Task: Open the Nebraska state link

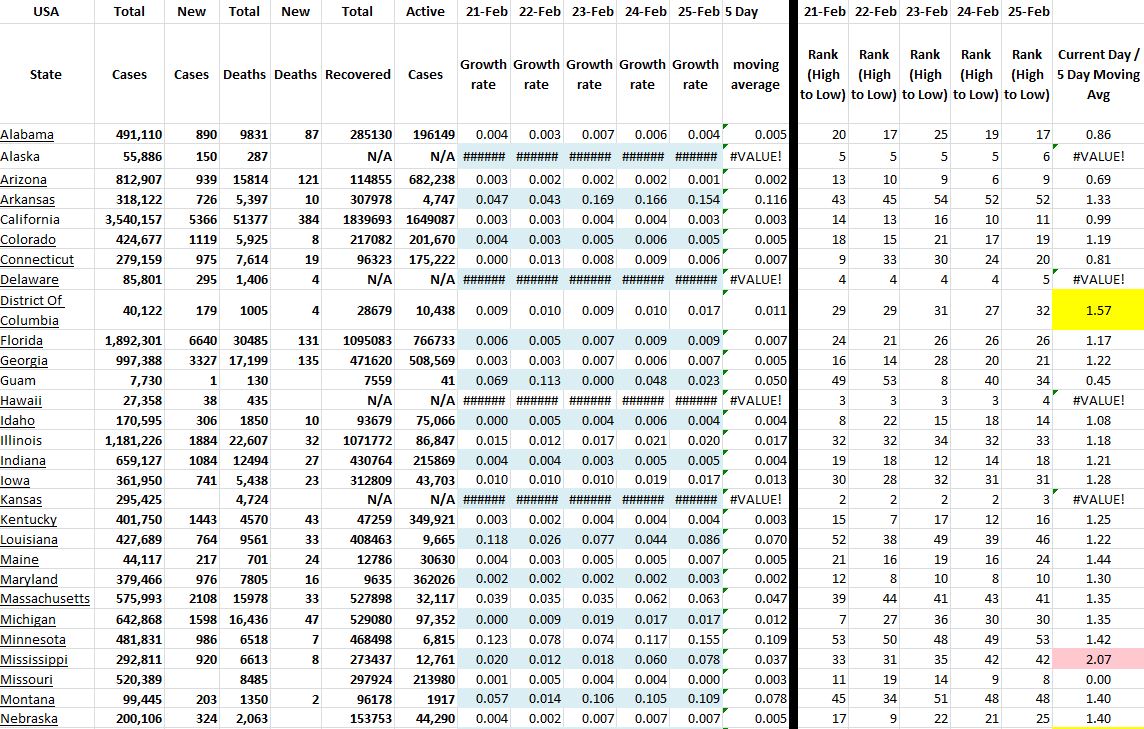Action: tap(29, 719)
